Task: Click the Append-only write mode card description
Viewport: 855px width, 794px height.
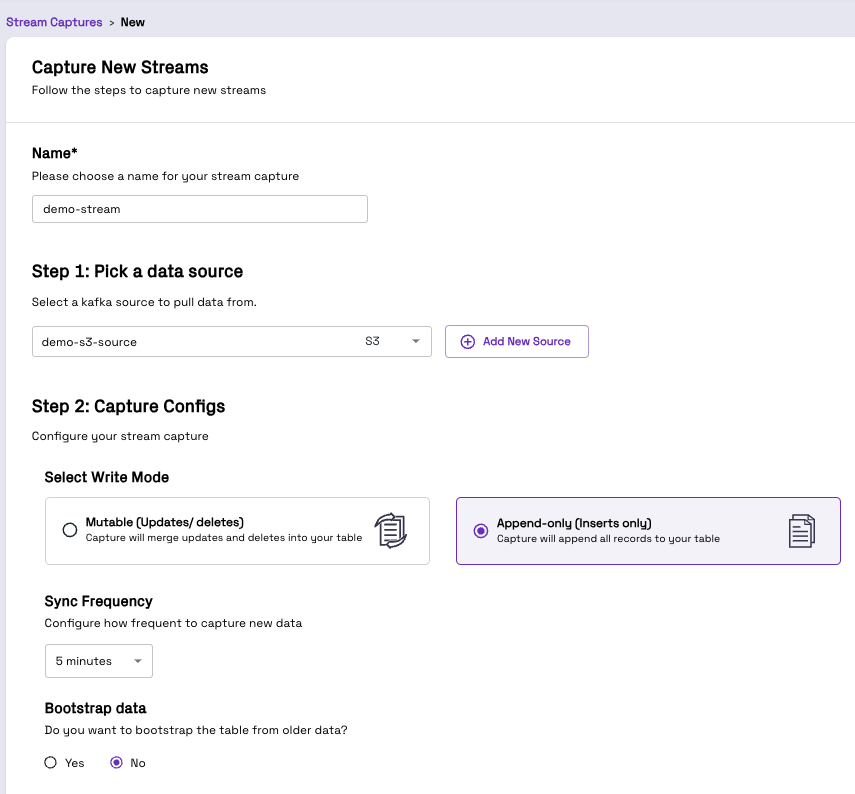Action: (x=608, y=539)
